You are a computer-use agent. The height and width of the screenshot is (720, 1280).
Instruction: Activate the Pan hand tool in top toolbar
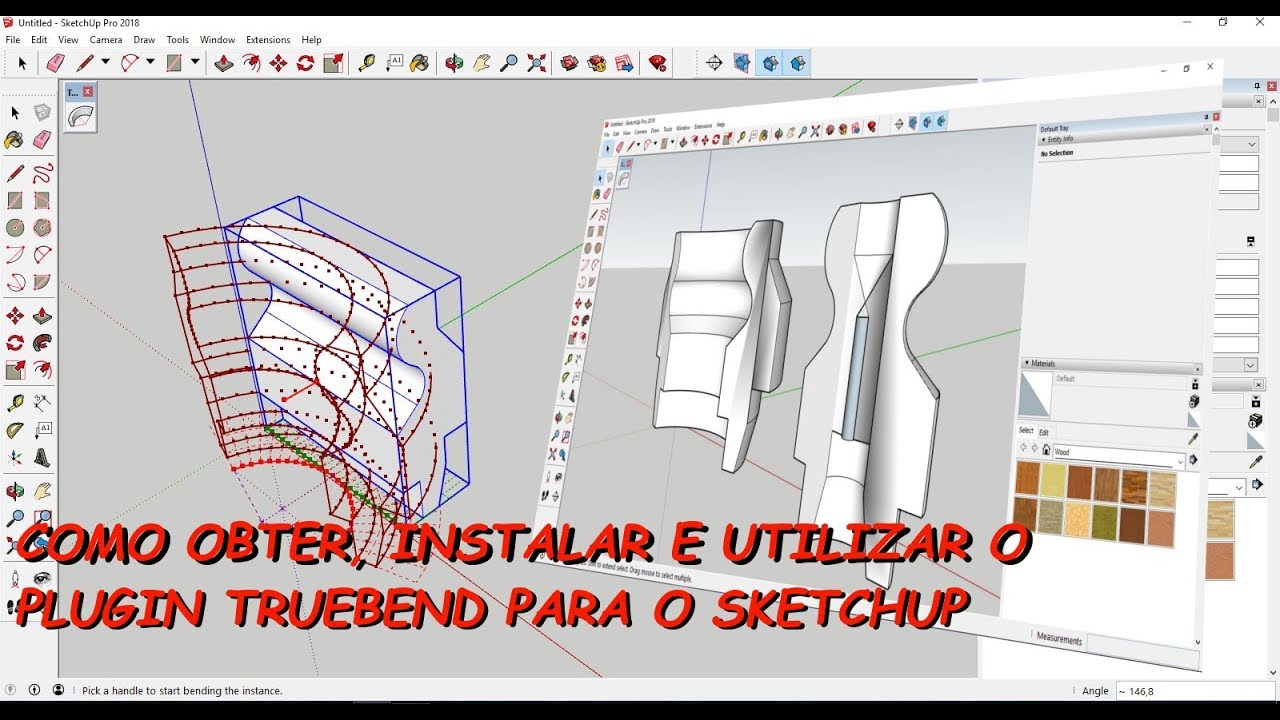coord(482,64)
